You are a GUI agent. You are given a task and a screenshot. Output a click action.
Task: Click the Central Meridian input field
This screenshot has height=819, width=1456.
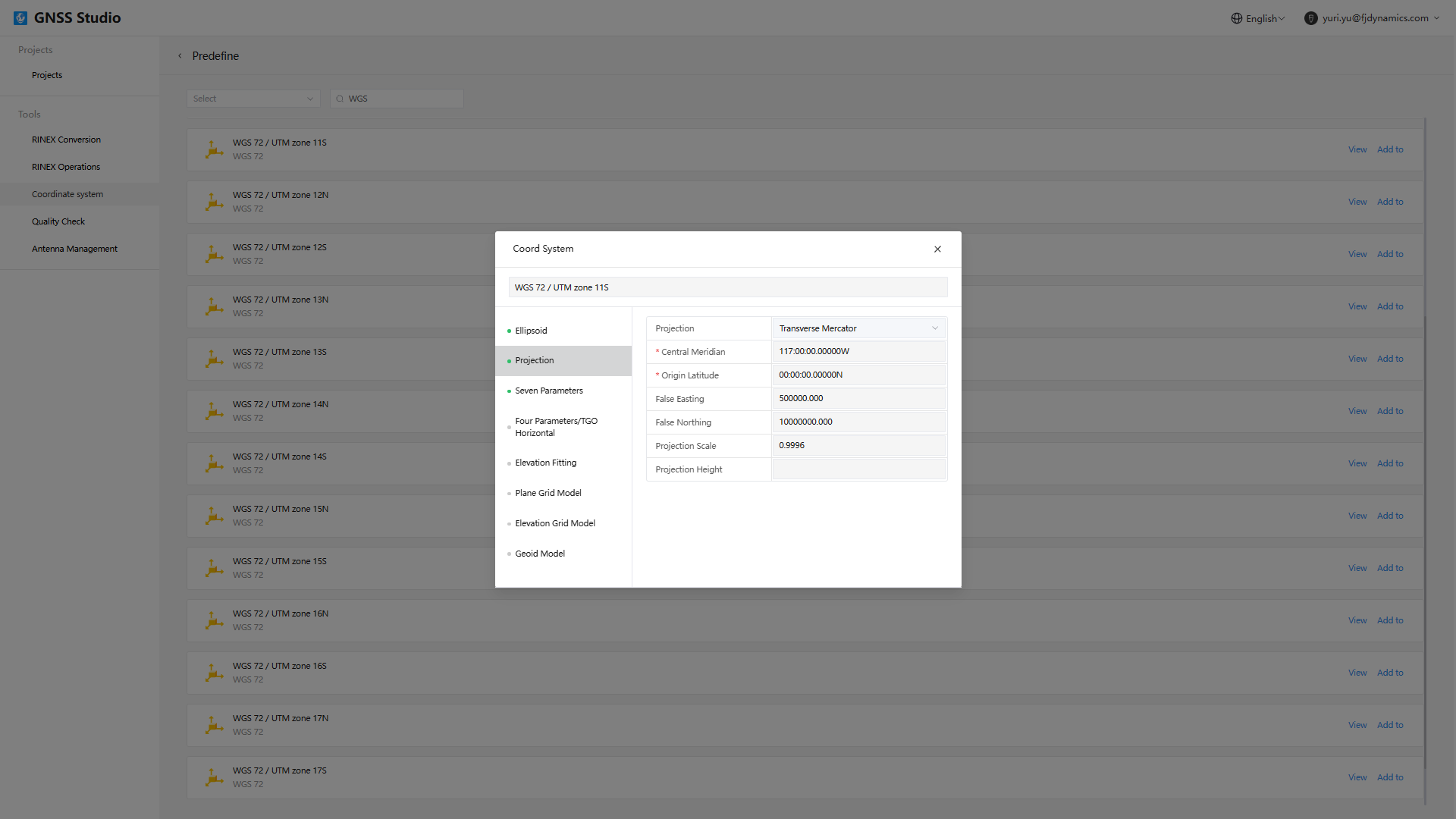tap(858, 352)
